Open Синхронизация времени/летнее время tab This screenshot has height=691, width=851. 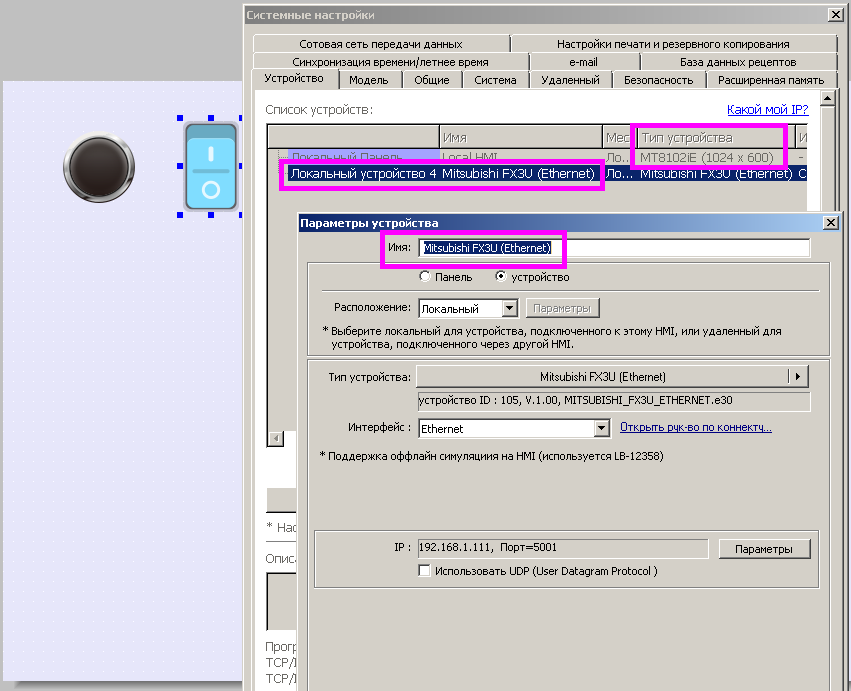pyautogui.click(x=390, y=62)
